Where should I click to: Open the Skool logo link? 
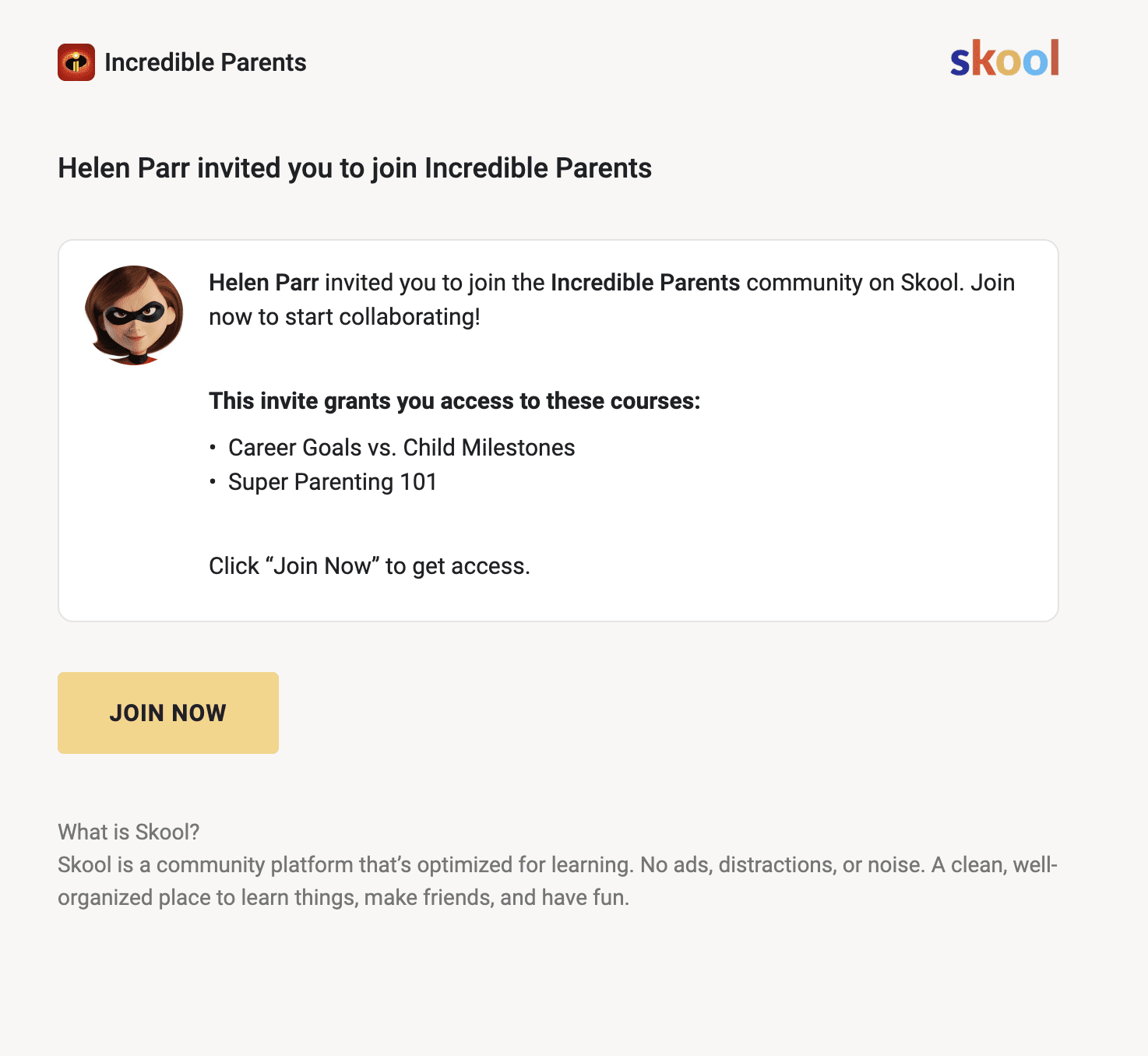point(1005,58)
